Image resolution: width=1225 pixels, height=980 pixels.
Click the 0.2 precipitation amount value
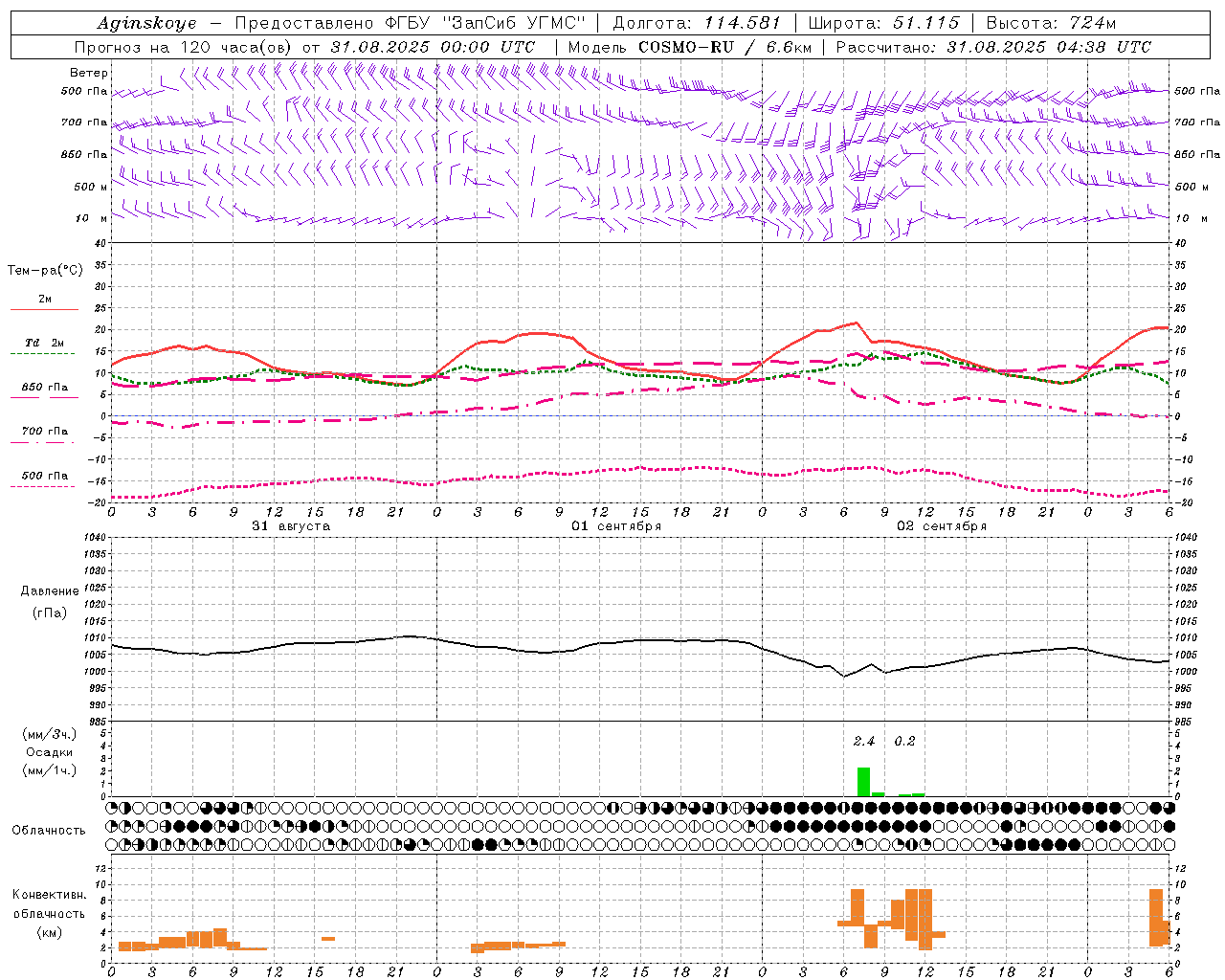click(x=904, y=741)
